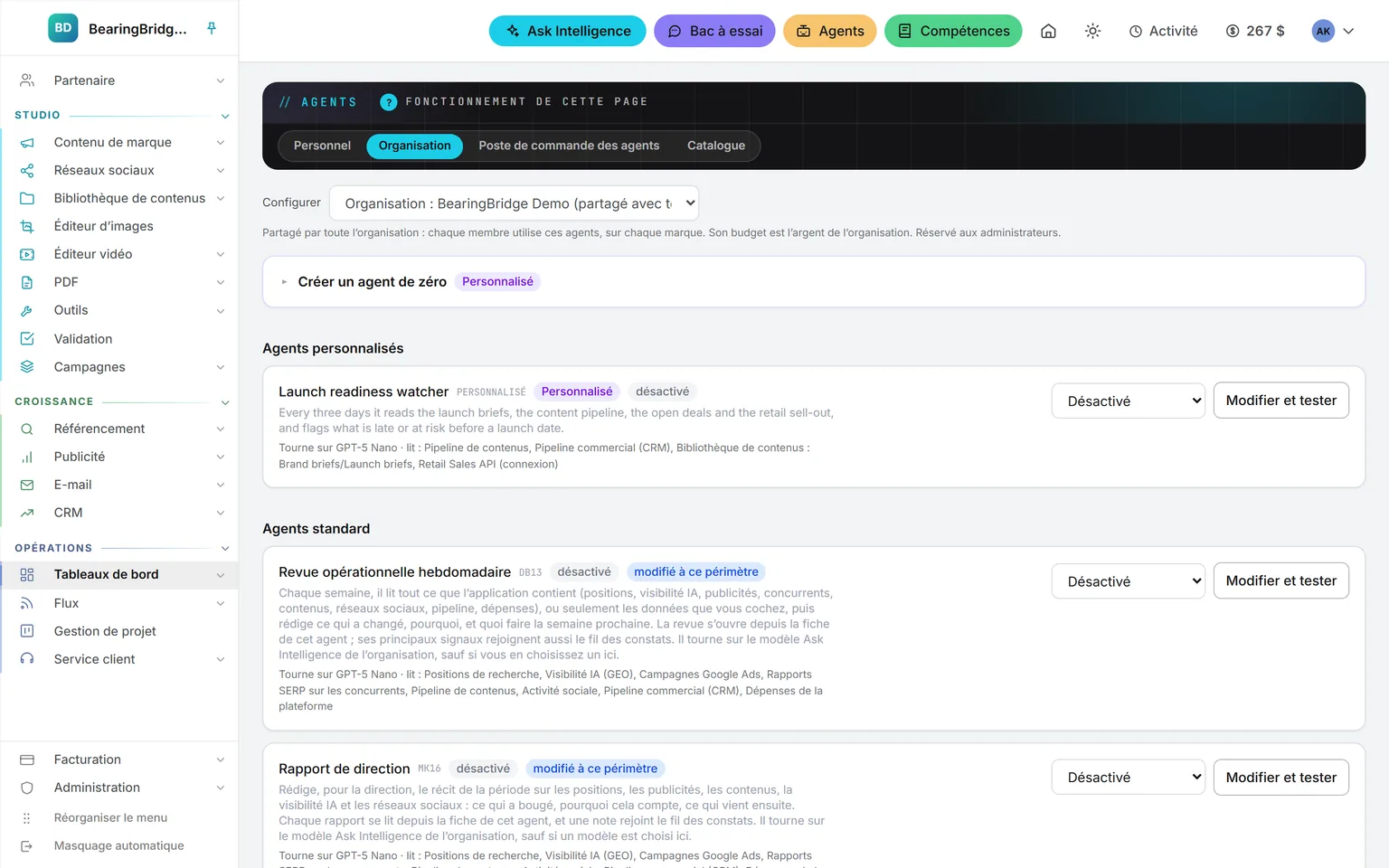Click the E-mail envelope icon

pos(27,485)
